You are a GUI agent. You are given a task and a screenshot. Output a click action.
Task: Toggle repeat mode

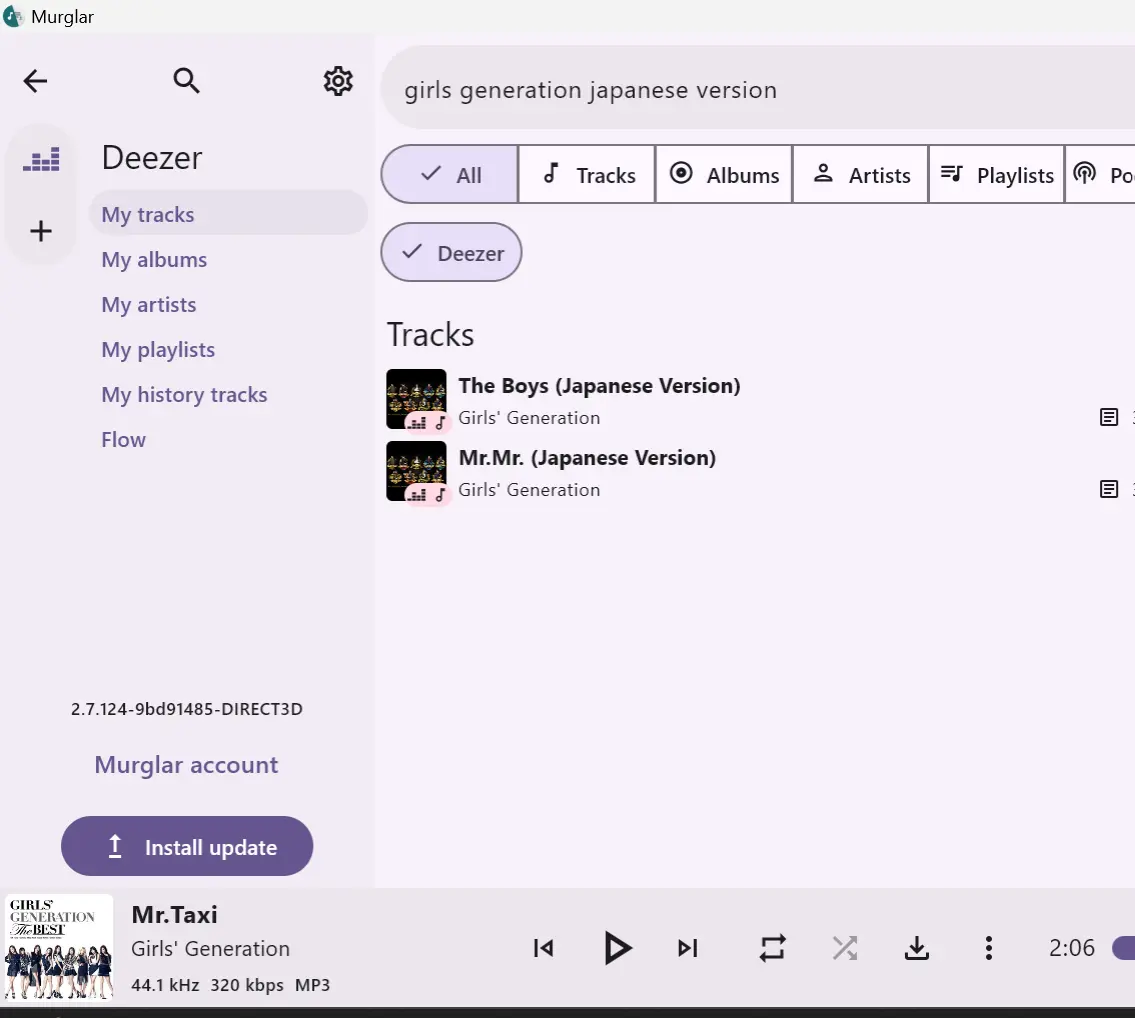click(772, 948)
